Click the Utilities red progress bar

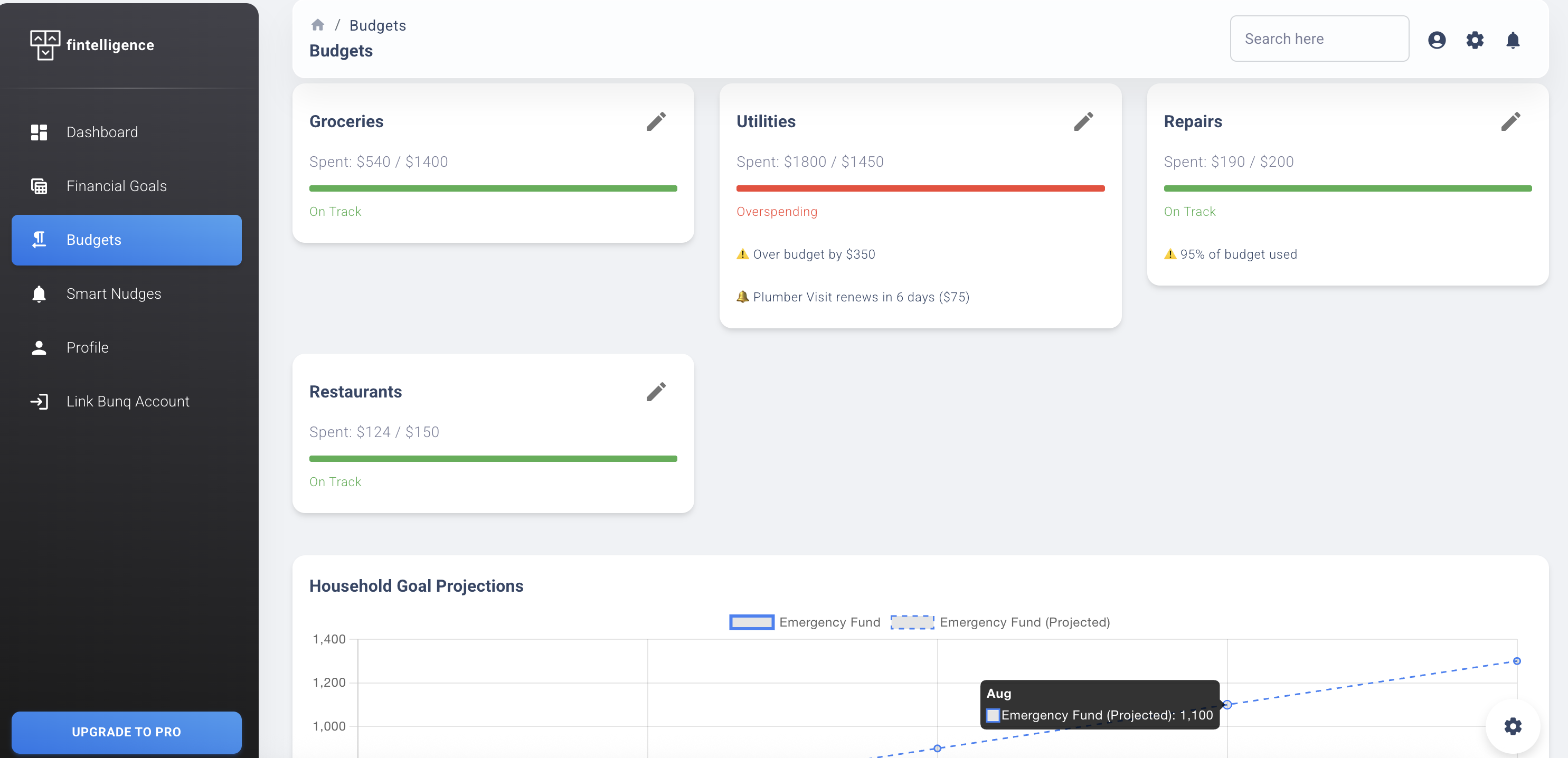point(920,188)
